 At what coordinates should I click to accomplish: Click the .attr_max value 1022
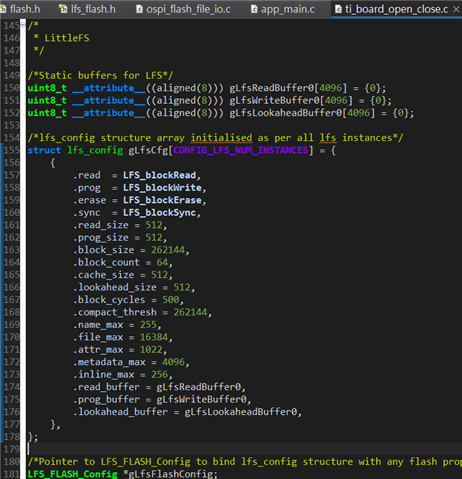pyautogui.click(x=151, y=350)
